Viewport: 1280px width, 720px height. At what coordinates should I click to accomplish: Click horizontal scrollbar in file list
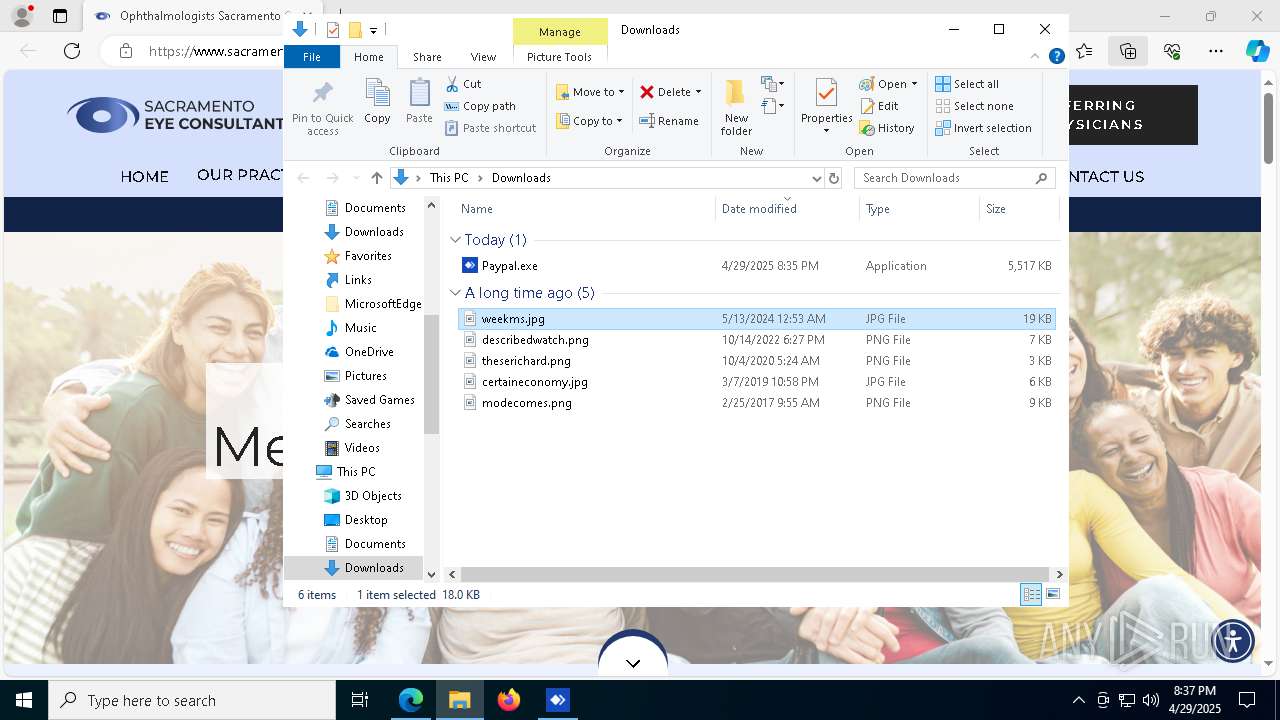tap(756, 574)
